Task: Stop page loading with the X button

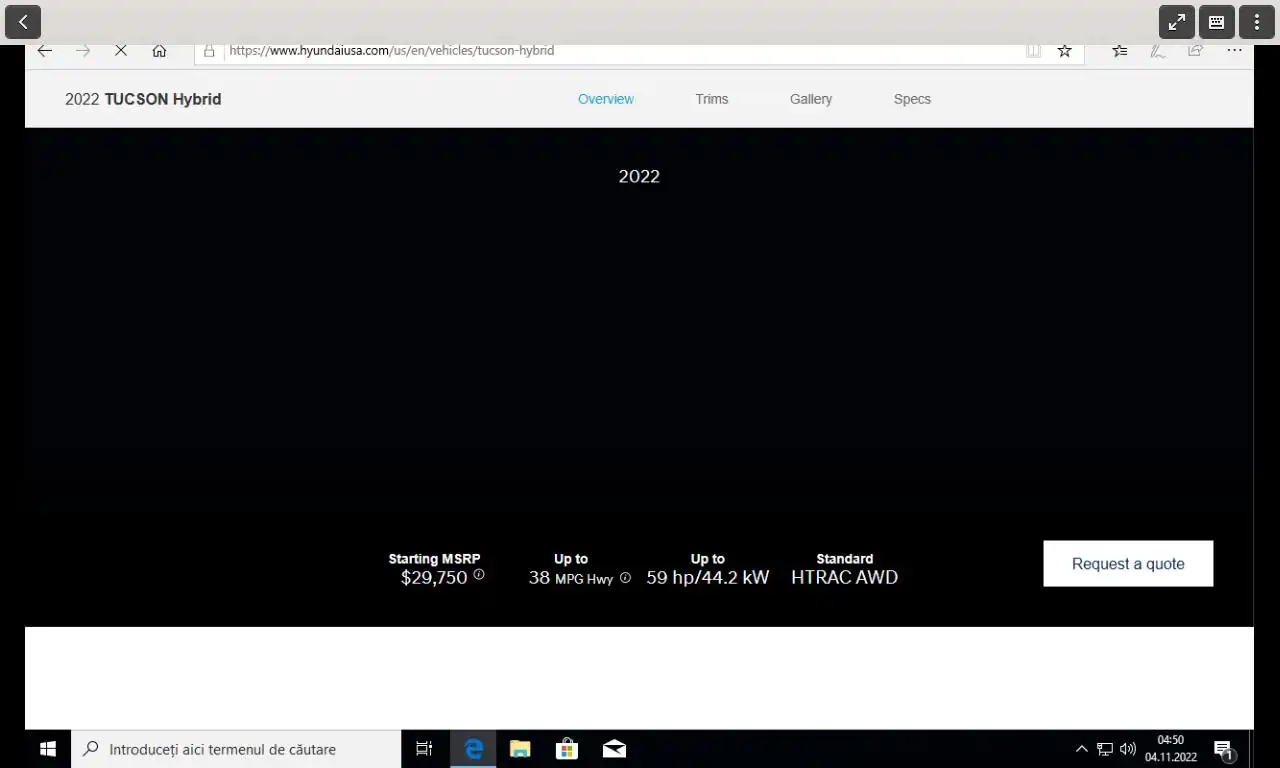Action: (x=121, y=50)
